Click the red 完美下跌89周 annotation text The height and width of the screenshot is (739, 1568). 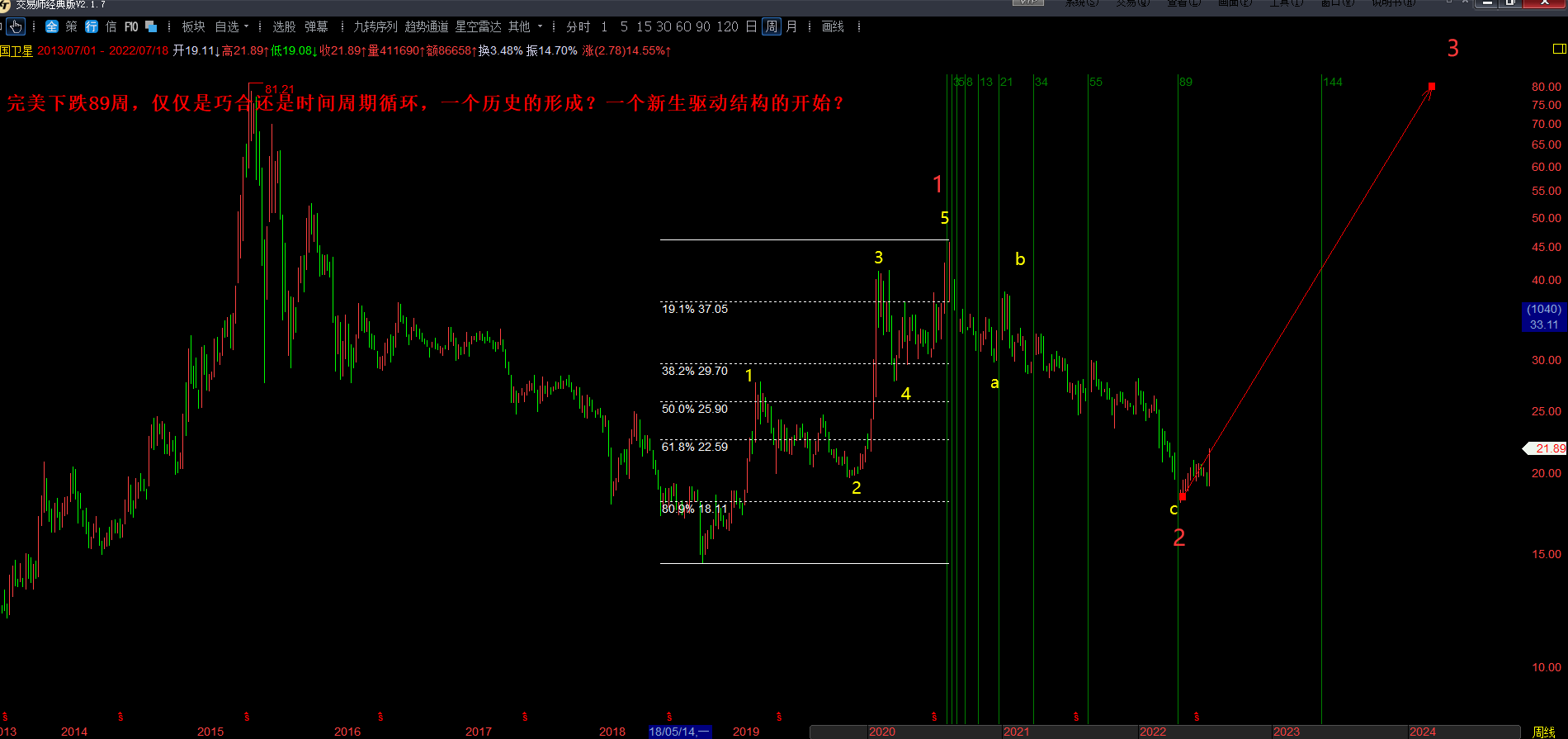[x=425, y=103]
